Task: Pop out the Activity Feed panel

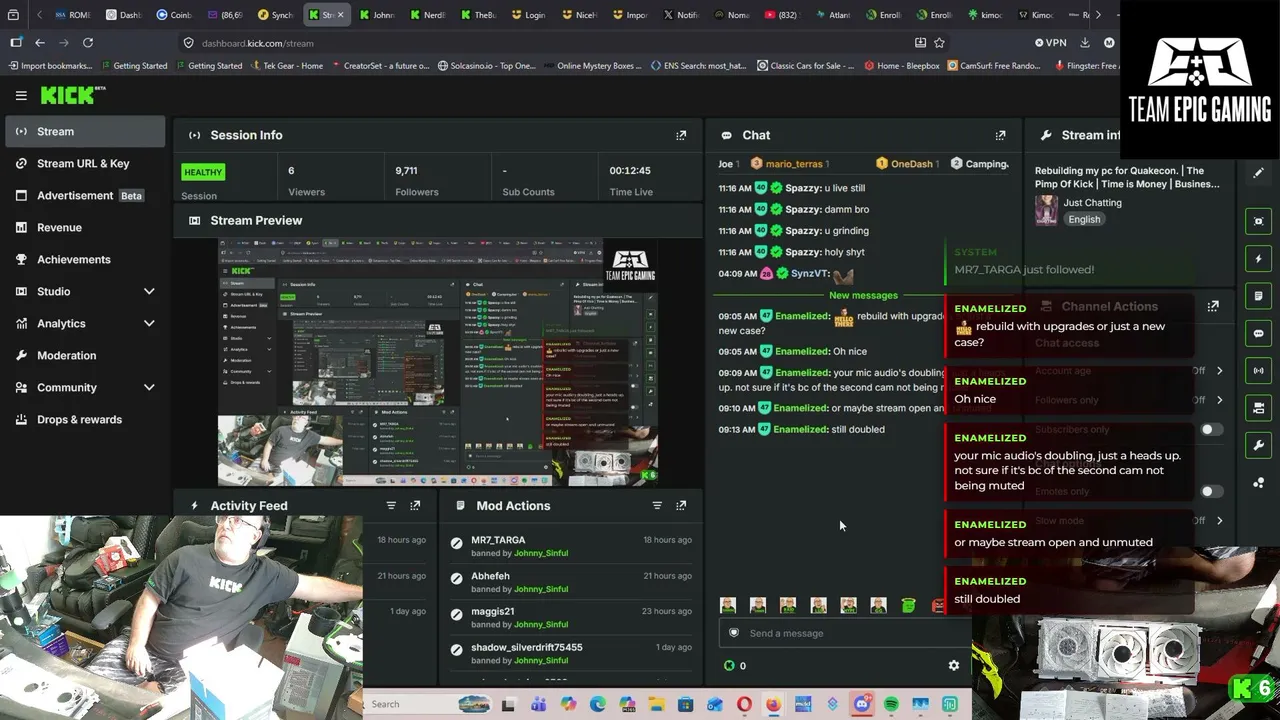Action: pyautogui.click(x=415, y=506)
